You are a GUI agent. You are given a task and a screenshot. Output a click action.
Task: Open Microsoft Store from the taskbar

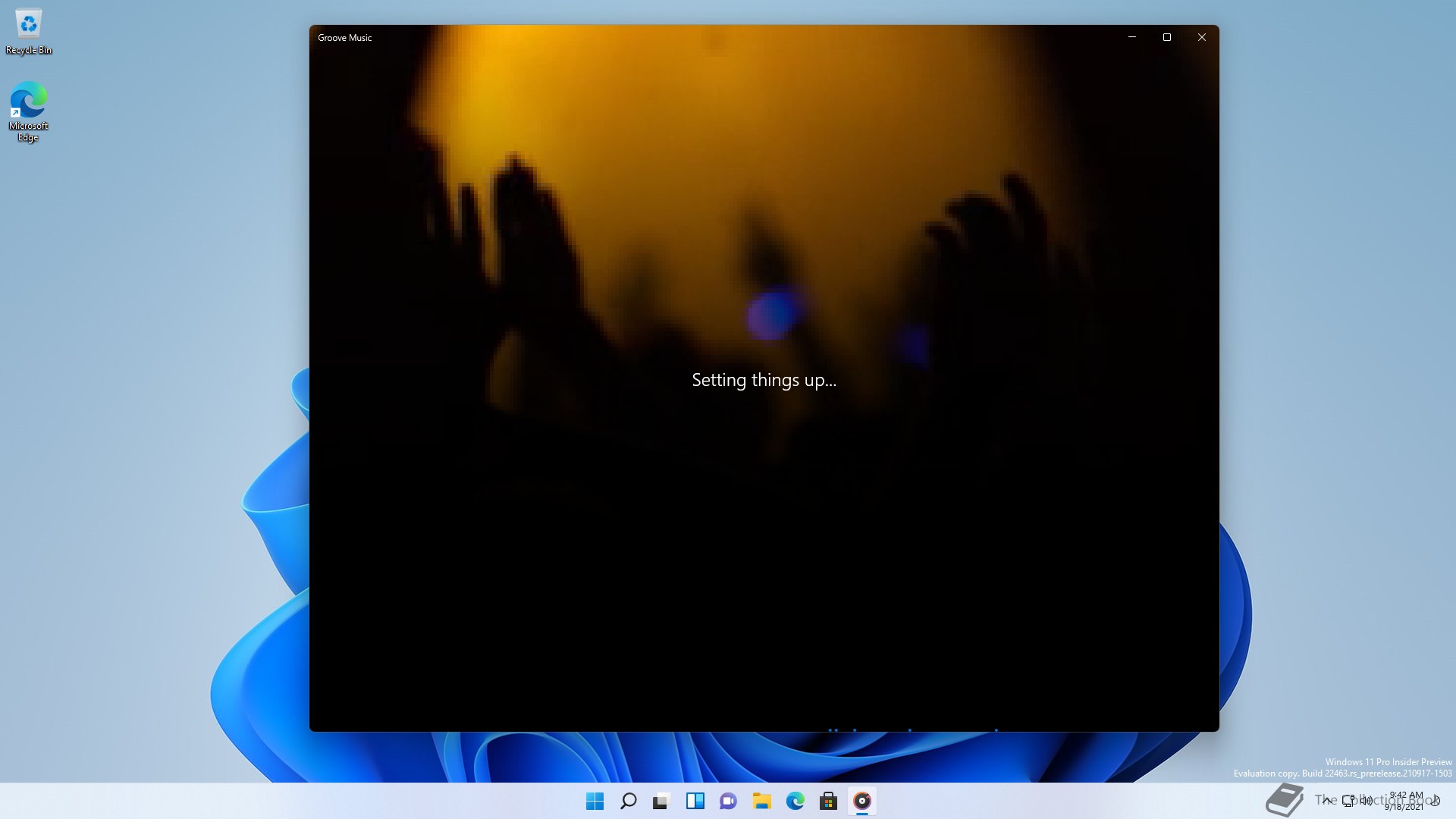(829, 801)
